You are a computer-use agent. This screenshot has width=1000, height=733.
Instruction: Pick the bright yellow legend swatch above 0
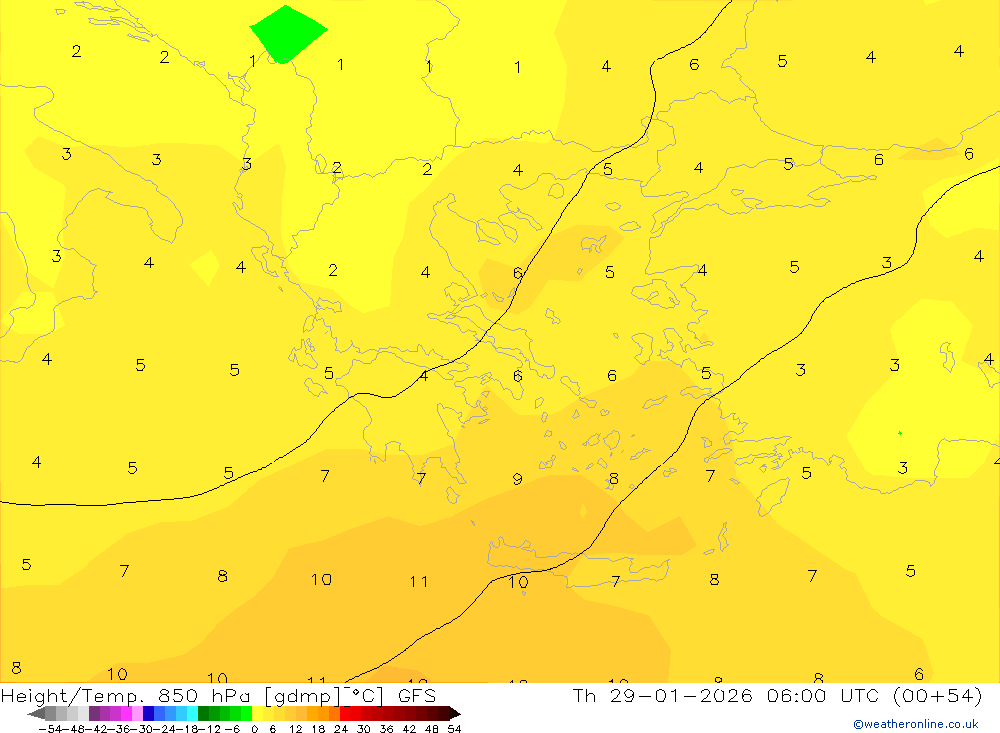click(x=258, y=713)
